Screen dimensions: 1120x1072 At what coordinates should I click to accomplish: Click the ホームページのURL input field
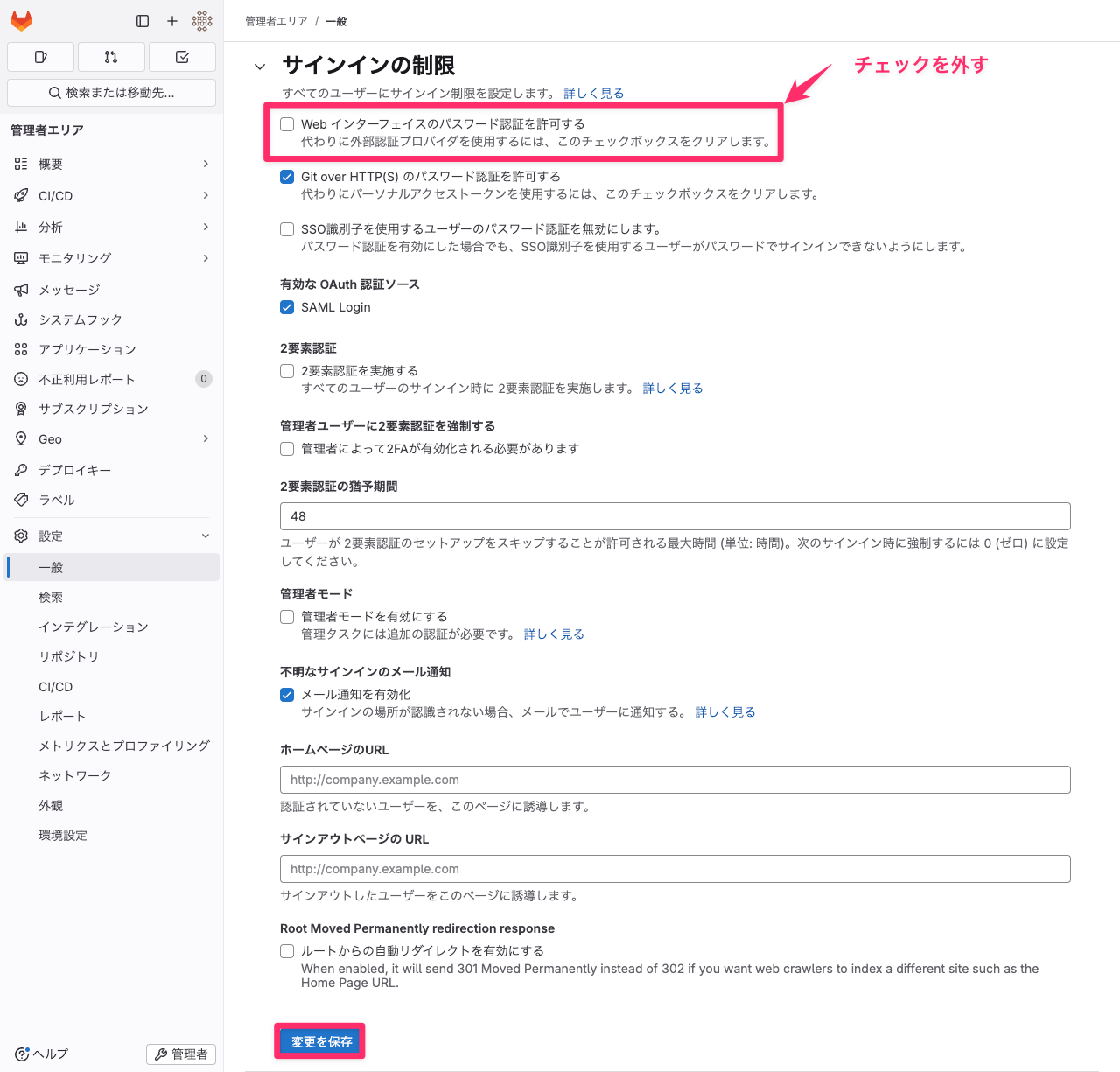point(675,780)
